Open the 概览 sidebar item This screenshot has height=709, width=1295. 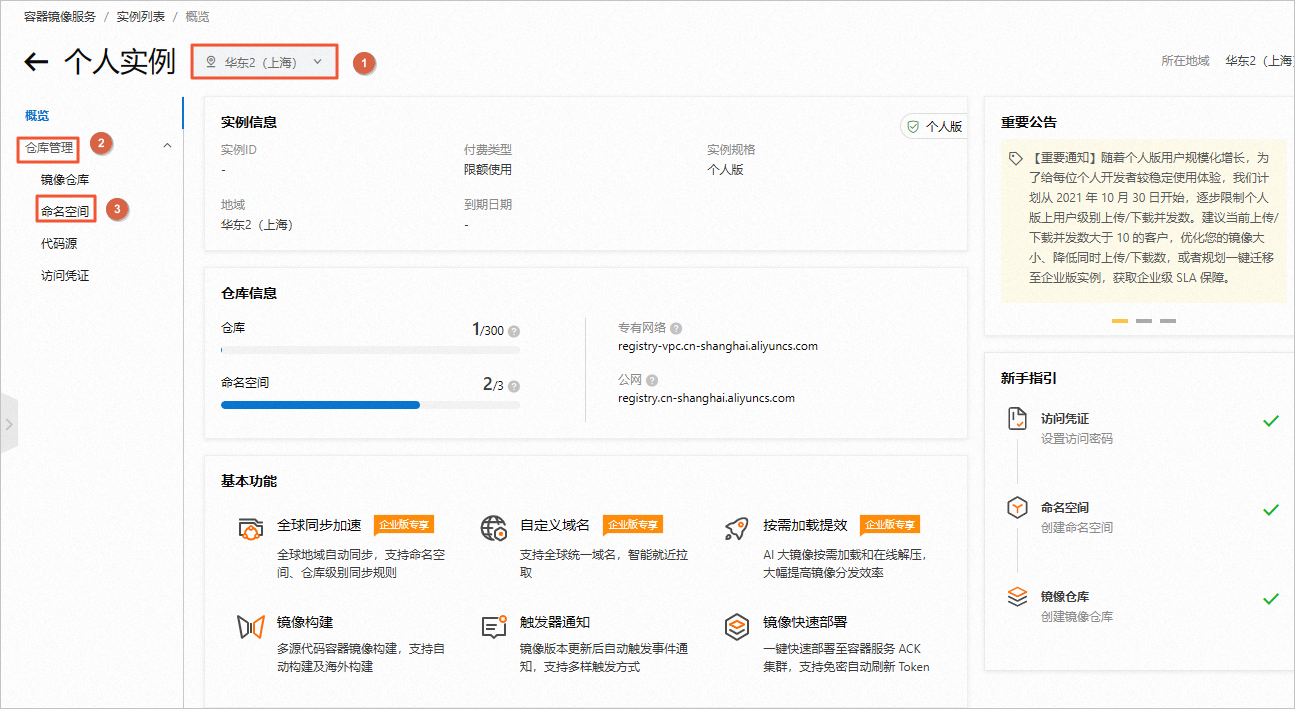[37, 116]
